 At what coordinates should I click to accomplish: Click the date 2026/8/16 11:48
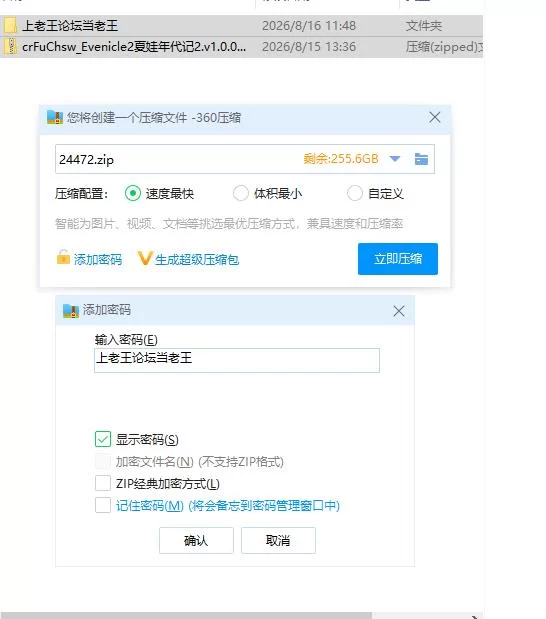coord(309,26)
